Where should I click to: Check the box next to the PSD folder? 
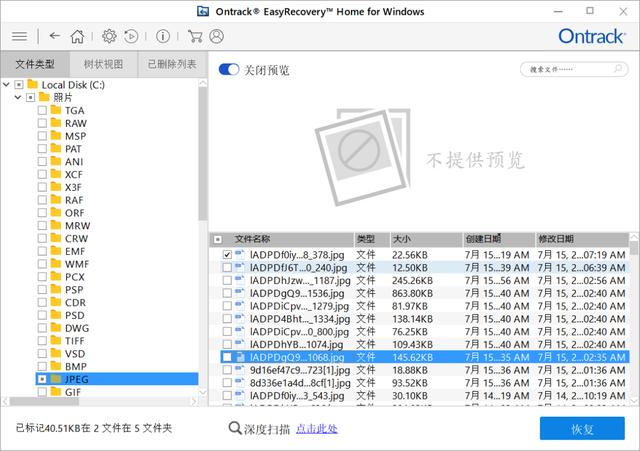pyautogui.click(x=42, y=314)
